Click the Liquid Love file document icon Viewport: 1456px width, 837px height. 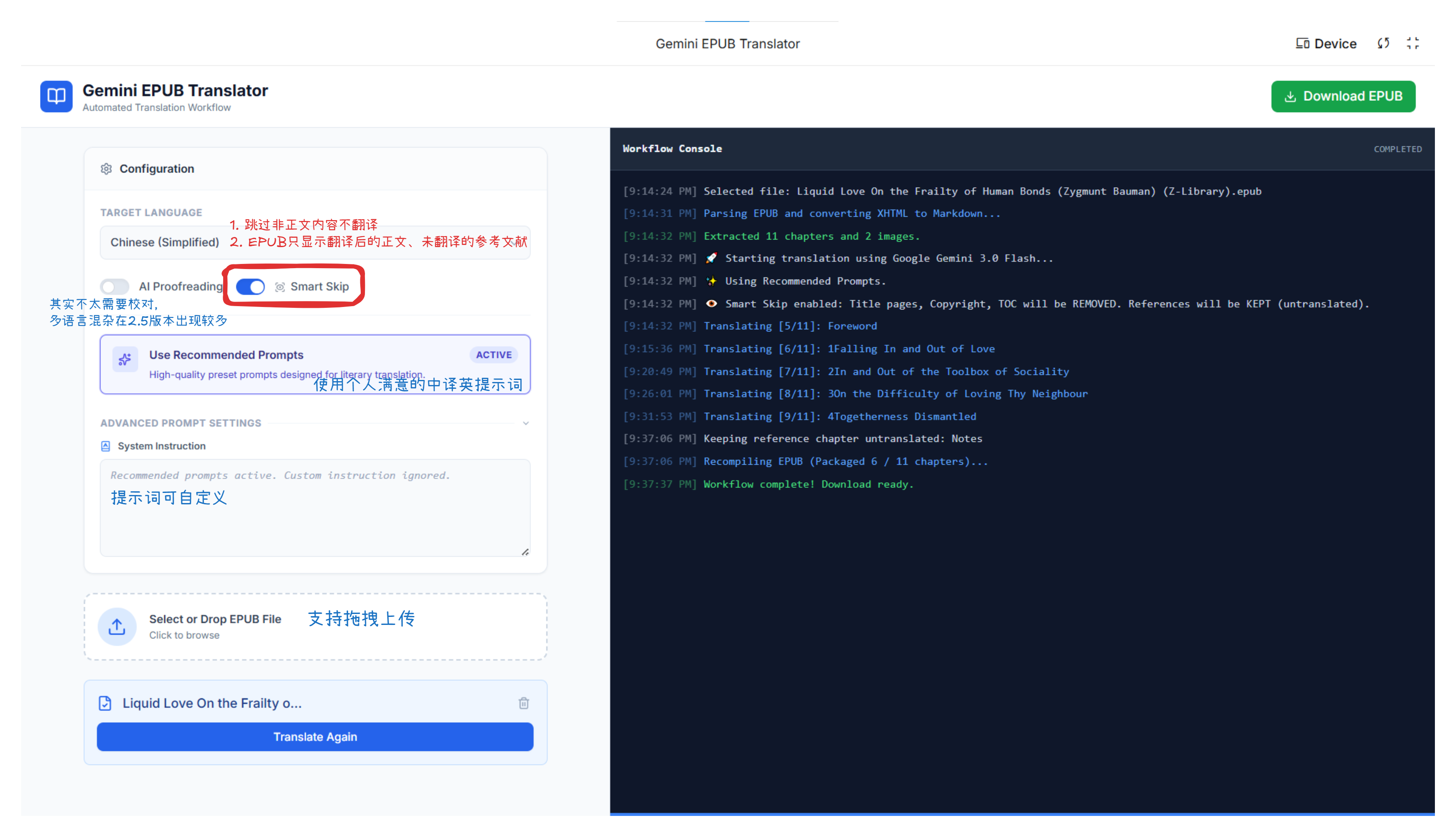click(x=105, y=703)
